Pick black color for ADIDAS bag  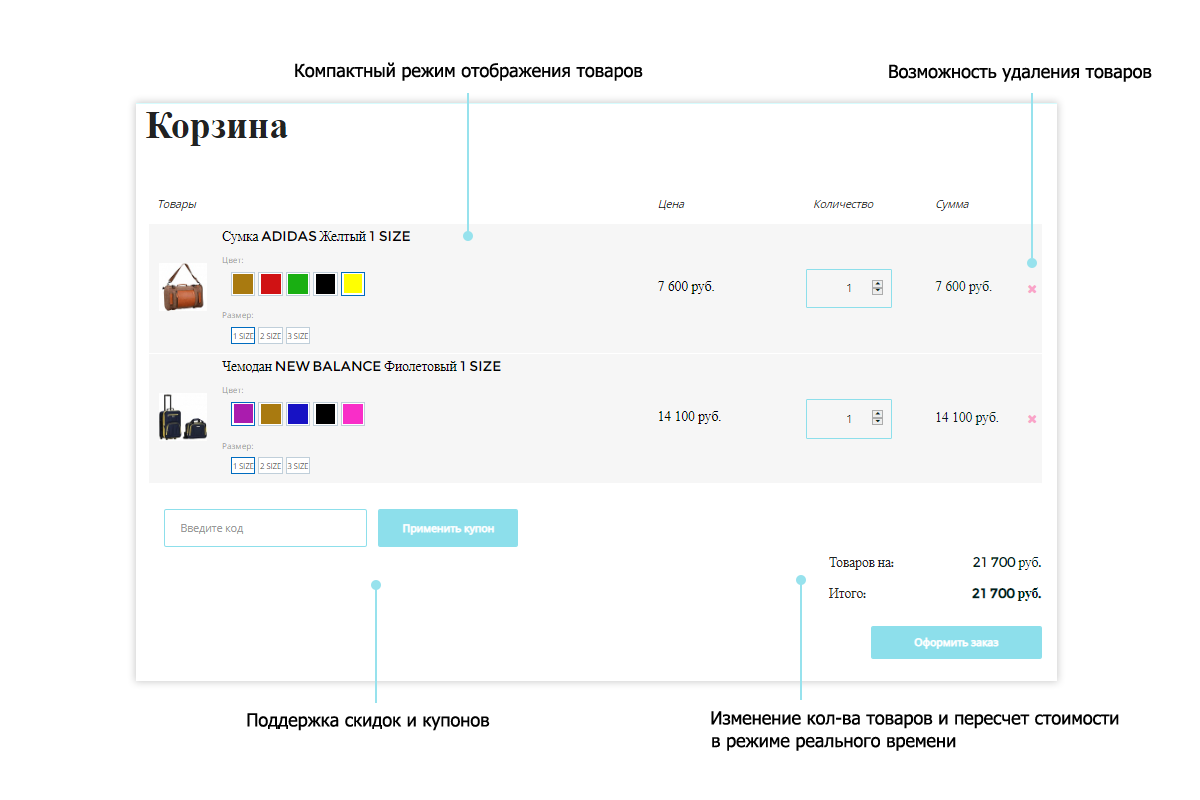point(325,284)
